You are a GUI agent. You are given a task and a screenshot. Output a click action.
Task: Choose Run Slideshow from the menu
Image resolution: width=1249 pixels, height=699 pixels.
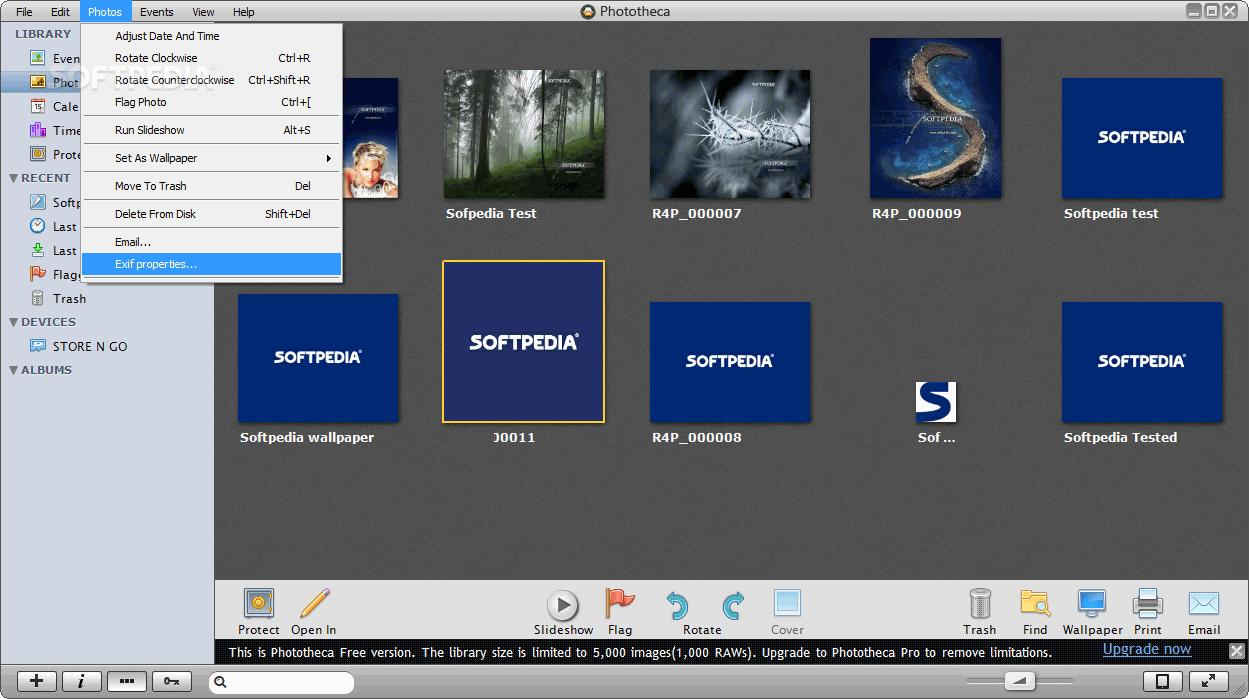(212, 130)
